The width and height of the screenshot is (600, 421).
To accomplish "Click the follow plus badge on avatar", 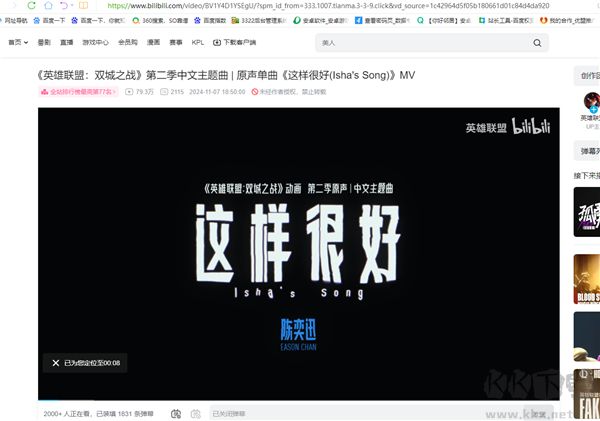I will click(593, 110).
